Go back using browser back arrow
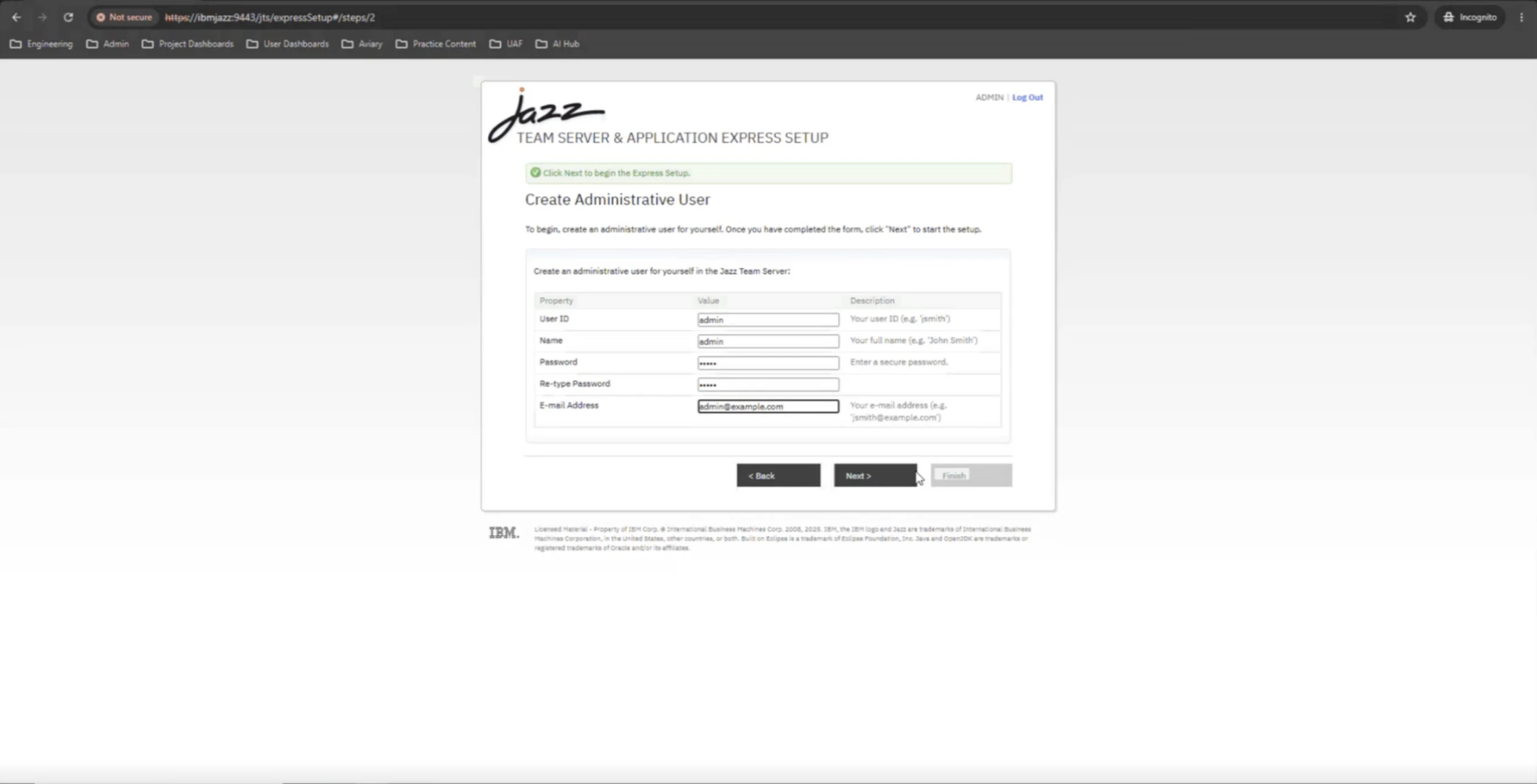1537x784 pixels. tap(17, 17)
